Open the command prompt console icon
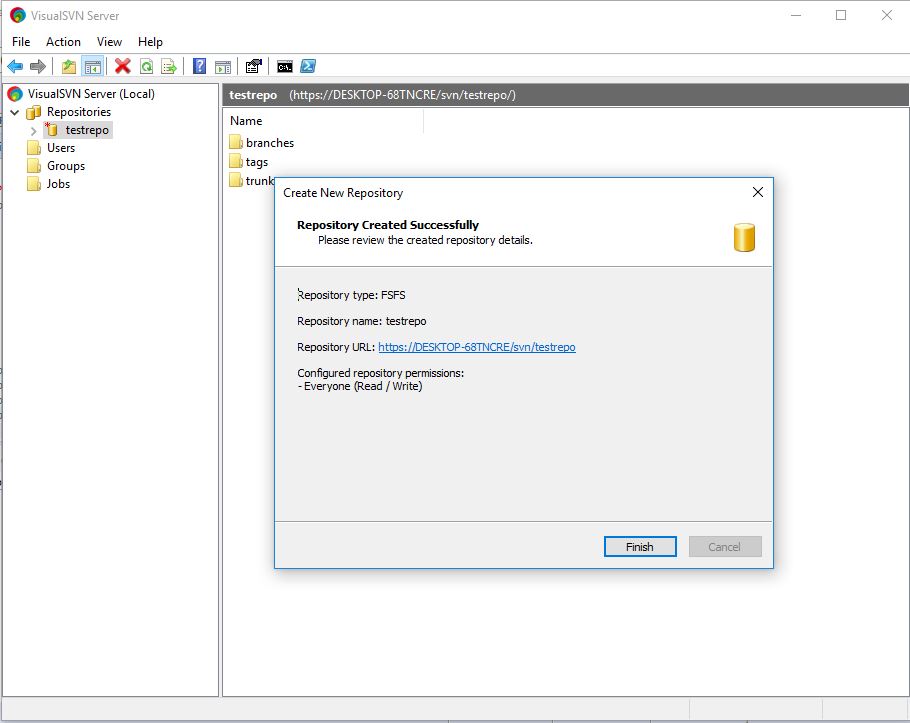Viewport: 910px width, 723px height. point(285,66)
